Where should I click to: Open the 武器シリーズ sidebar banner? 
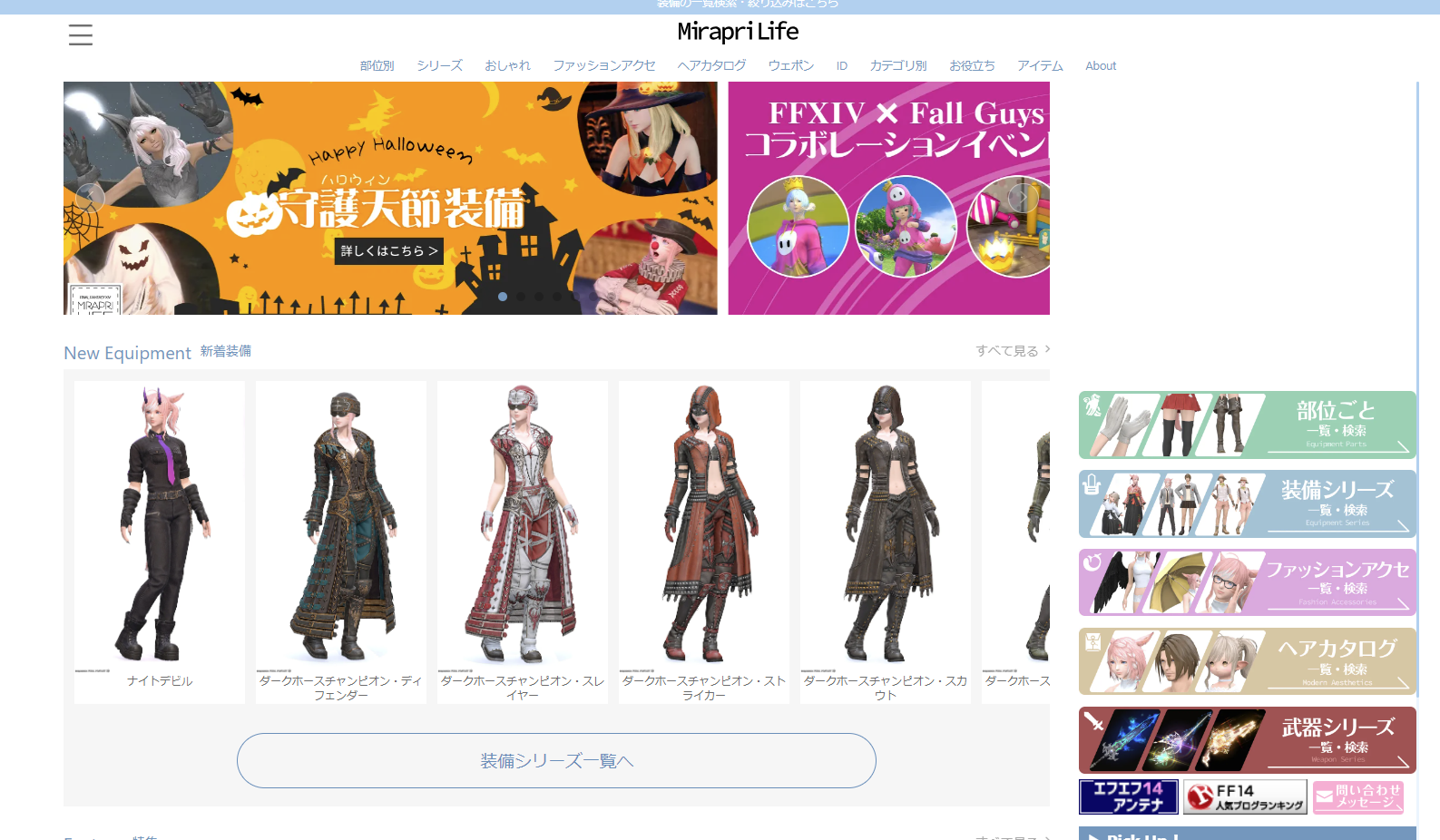pos(1247,740)
